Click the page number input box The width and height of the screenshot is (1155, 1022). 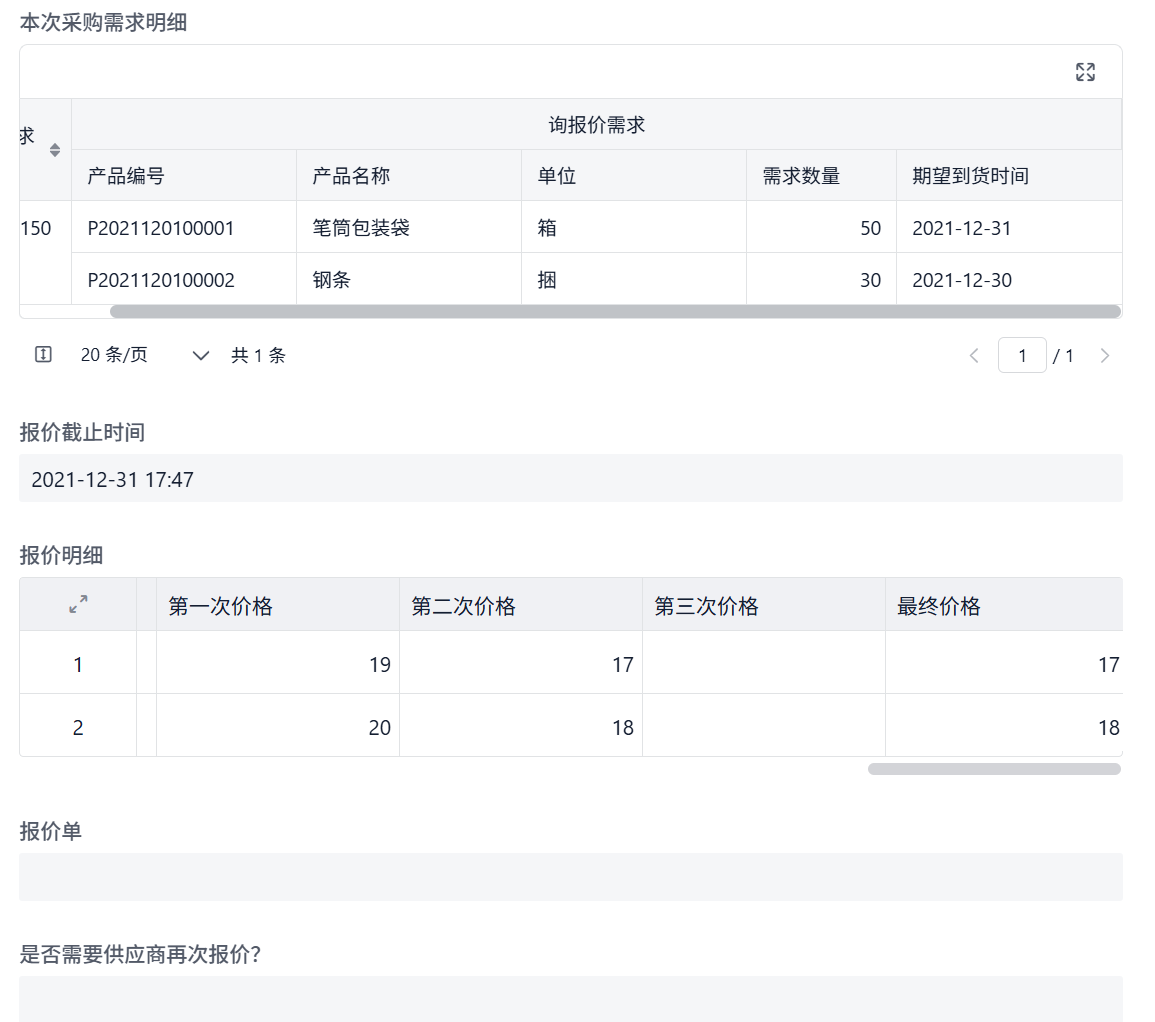(x=1021, y=356)
